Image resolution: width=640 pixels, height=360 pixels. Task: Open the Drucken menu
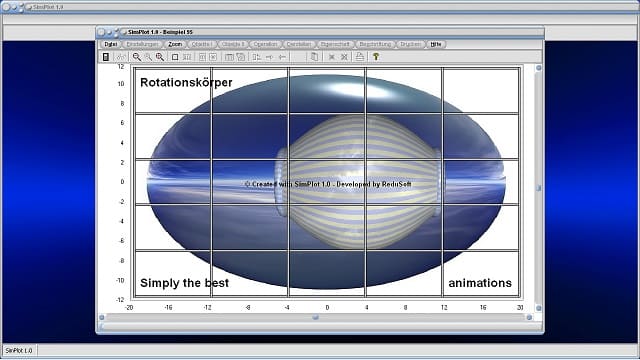410,44
